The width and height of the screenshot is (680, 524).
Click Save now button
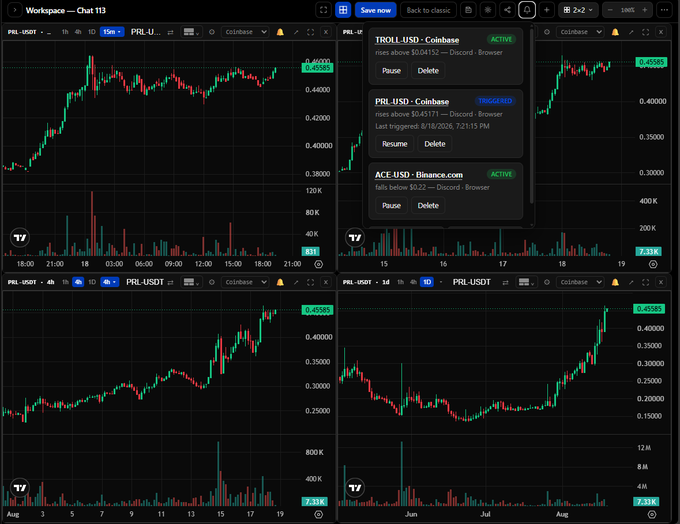pos(376,10)
